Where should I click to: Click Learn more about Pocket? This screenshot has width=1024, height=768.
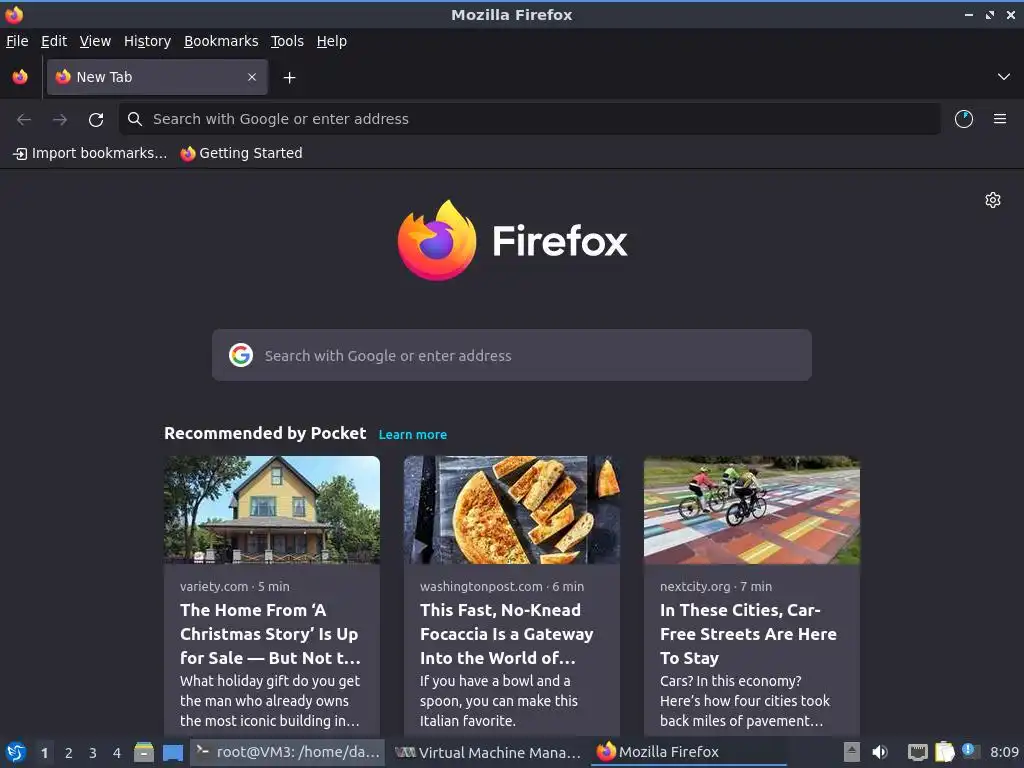click(413, 434)
